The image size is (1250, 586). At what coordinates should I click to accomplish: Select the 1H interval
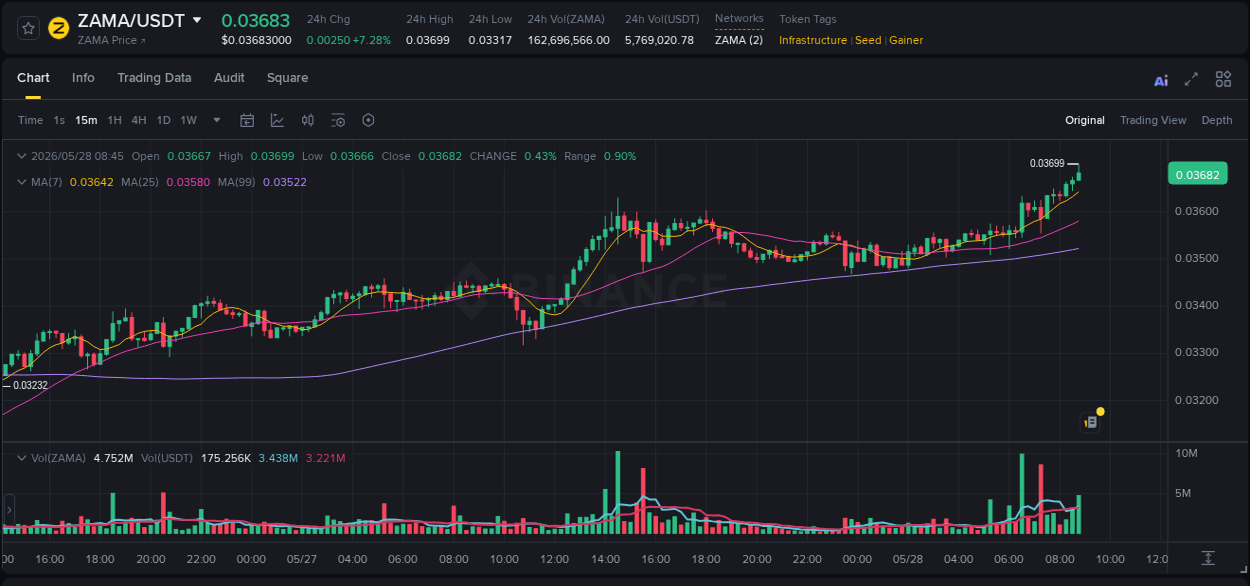pos(114,120)
